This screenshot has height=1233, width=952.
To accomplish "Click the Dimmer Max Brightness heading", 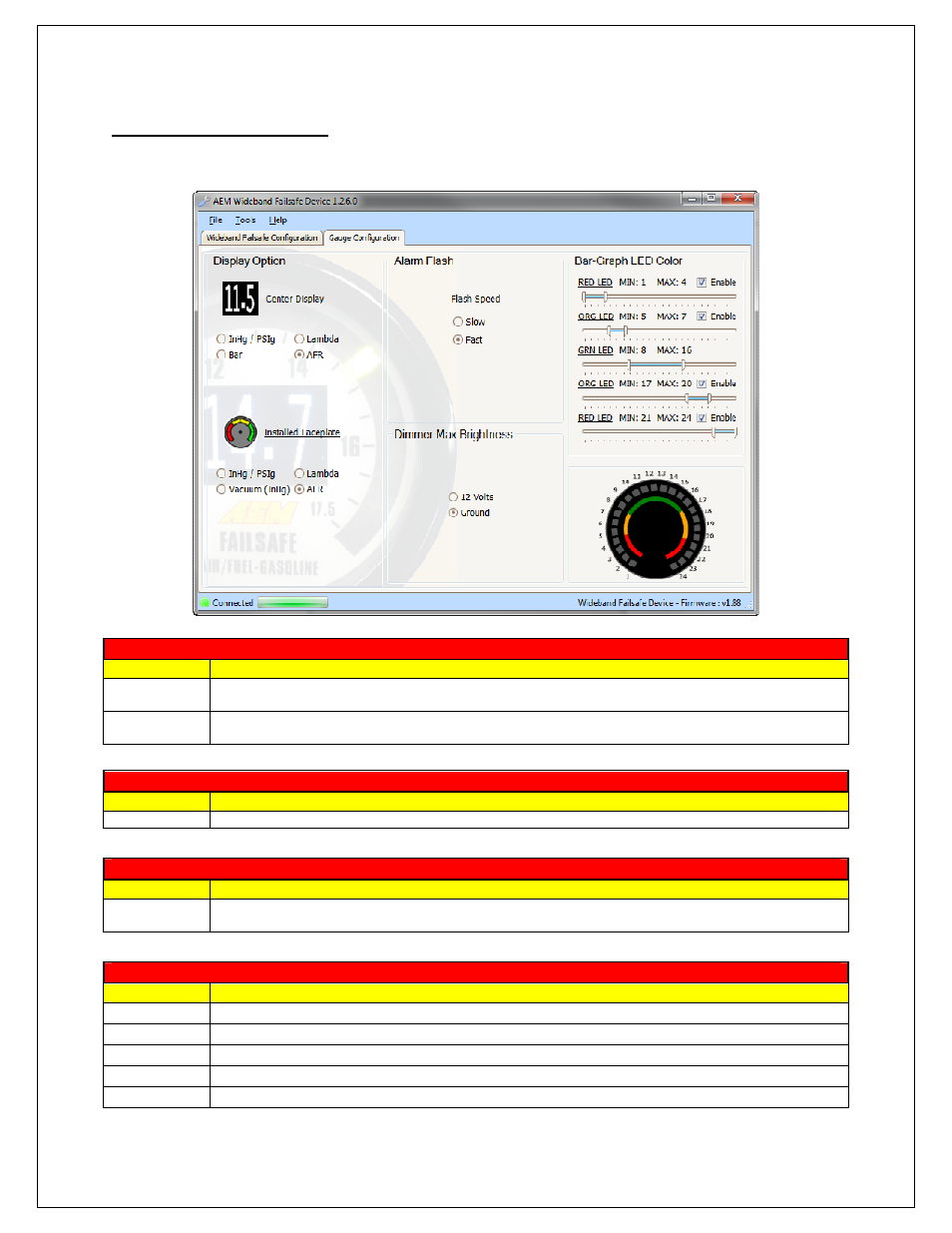I will tap(453, 434).
